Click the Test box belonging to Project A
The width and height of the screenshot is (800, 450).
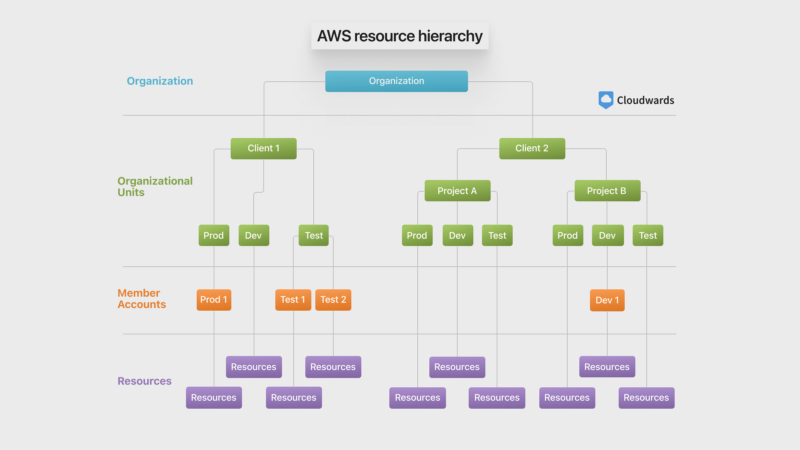pos(497,236)
